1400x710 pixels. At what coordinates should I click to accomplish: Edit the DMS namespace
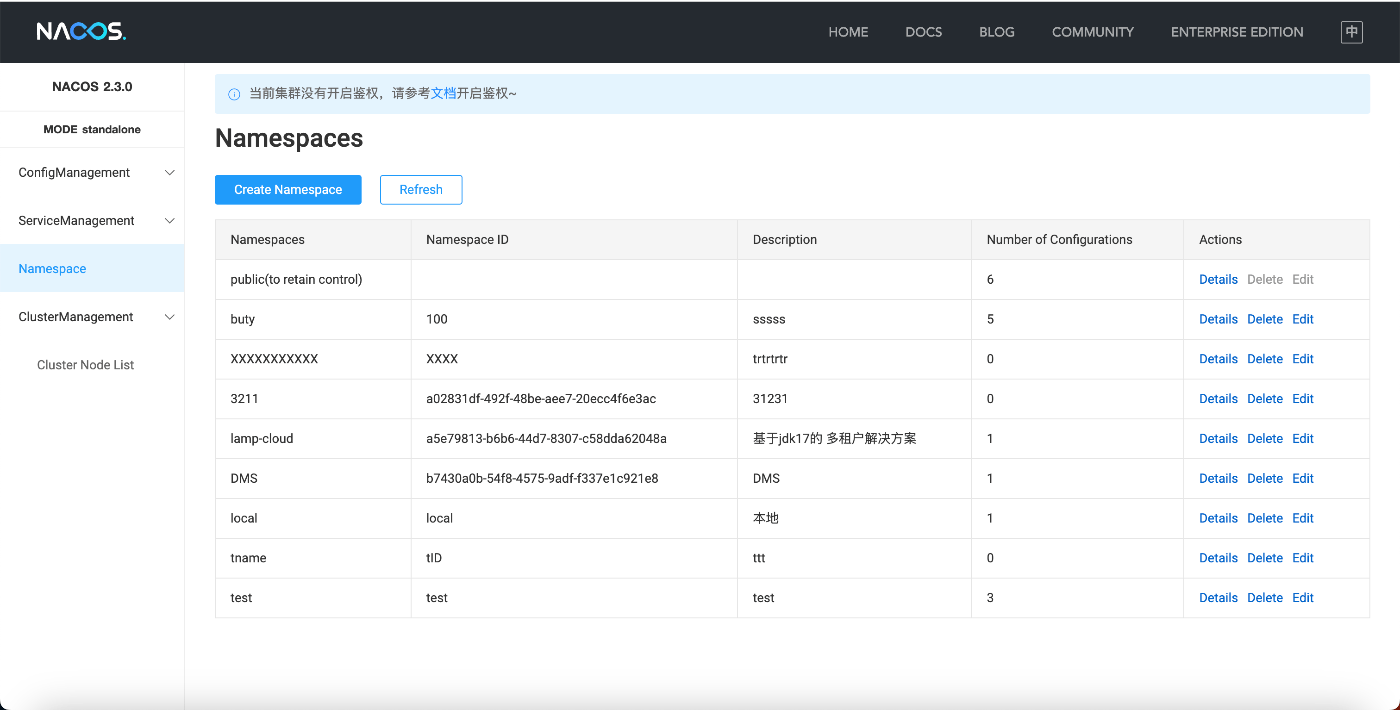point(1303,479)
